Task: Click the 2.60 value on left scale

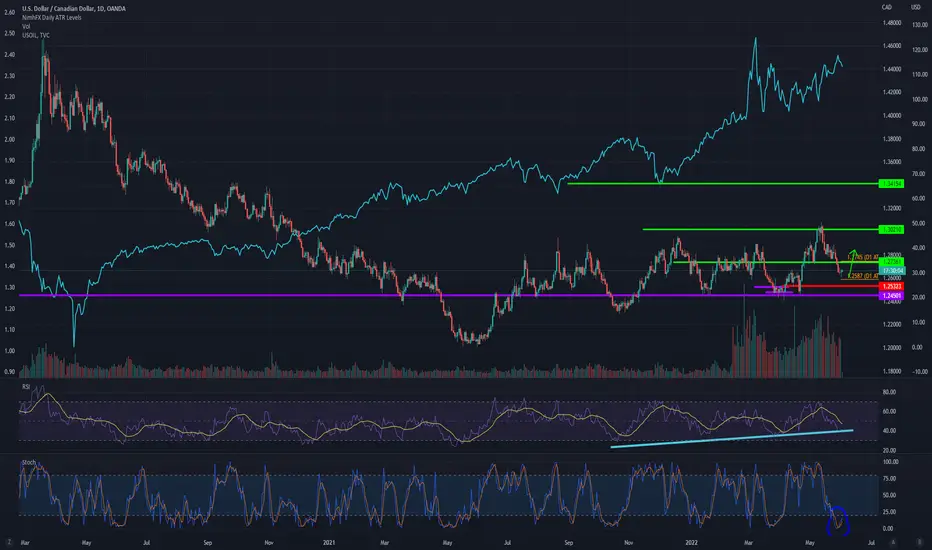Action: click(9, 12)
